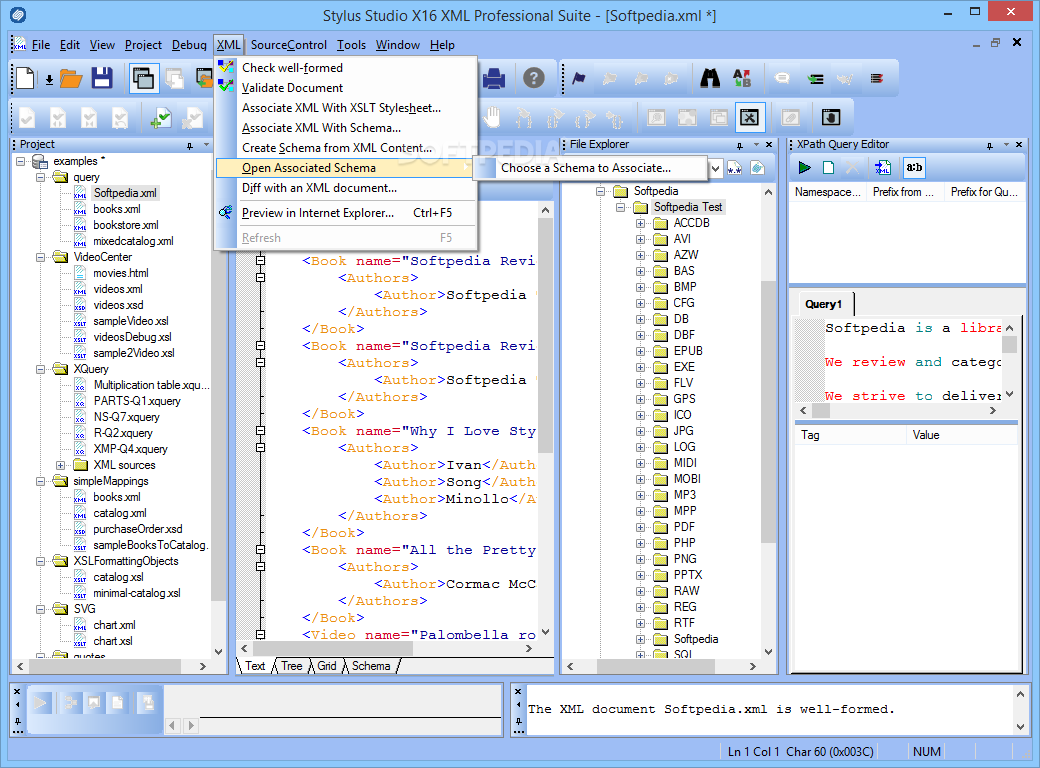Viewport: 1040px width, 768px height.
Task: Switch to the Grid view tab
Action: (x=326, y=666)
